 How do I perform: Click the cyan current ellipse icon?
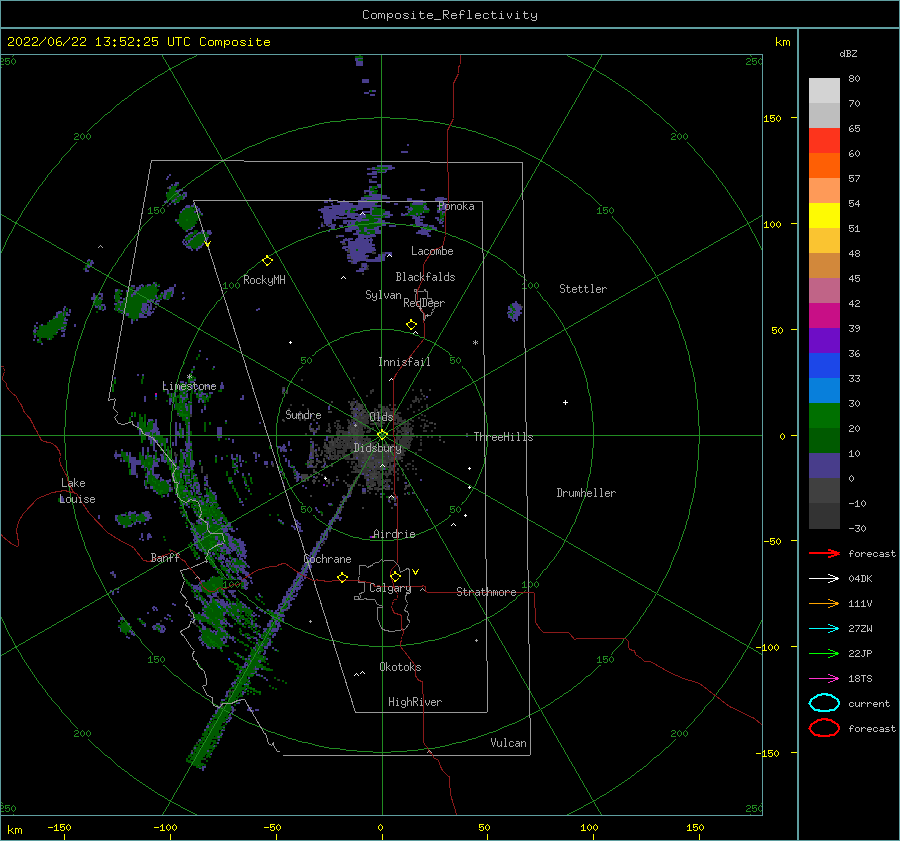(x=824, y=703)
